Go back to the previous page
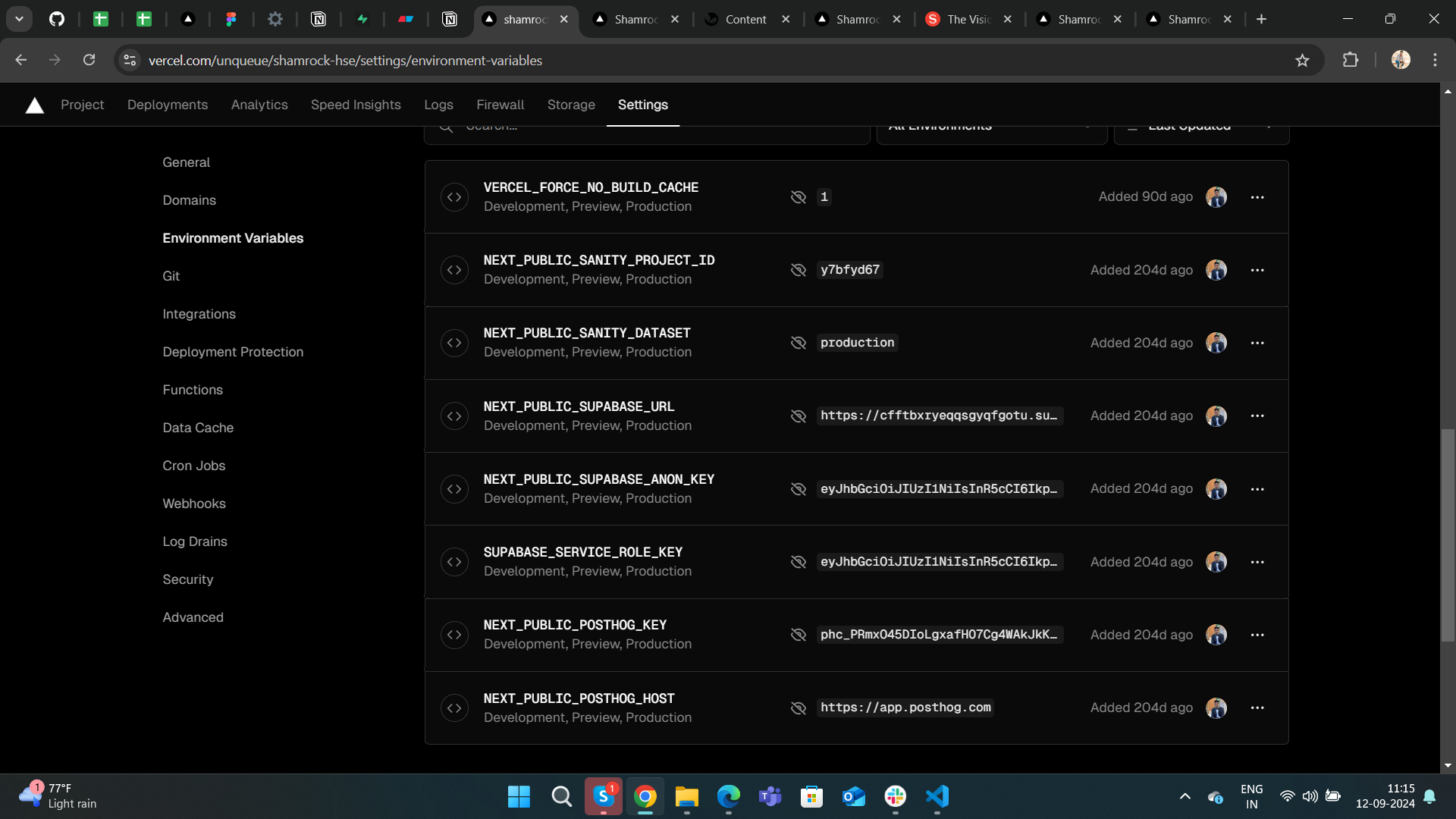This screenshot has height=819, width=1456. click(21, 60)
